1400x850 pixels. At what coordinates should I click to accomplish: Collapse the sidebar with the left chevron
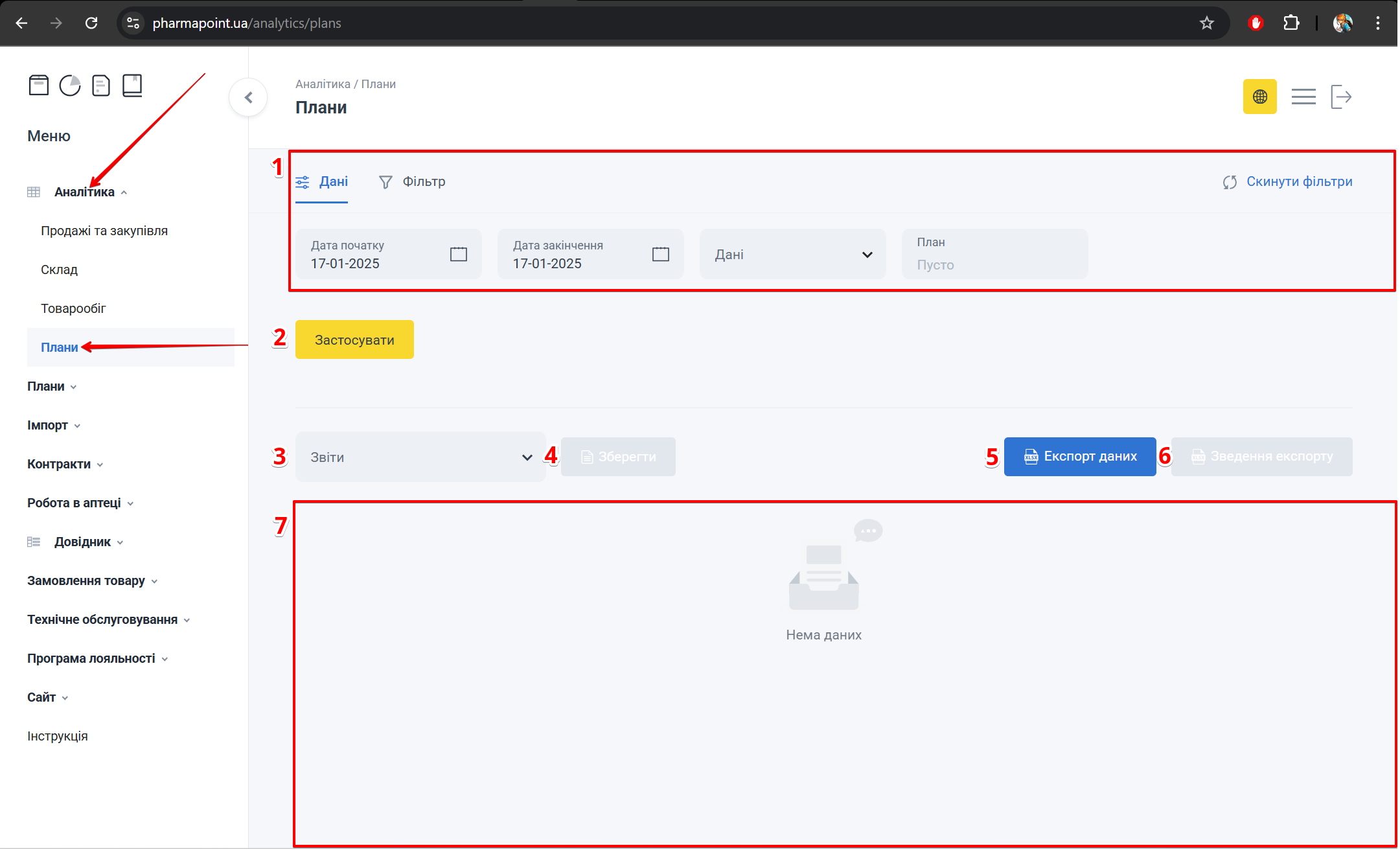click(248, 98)
